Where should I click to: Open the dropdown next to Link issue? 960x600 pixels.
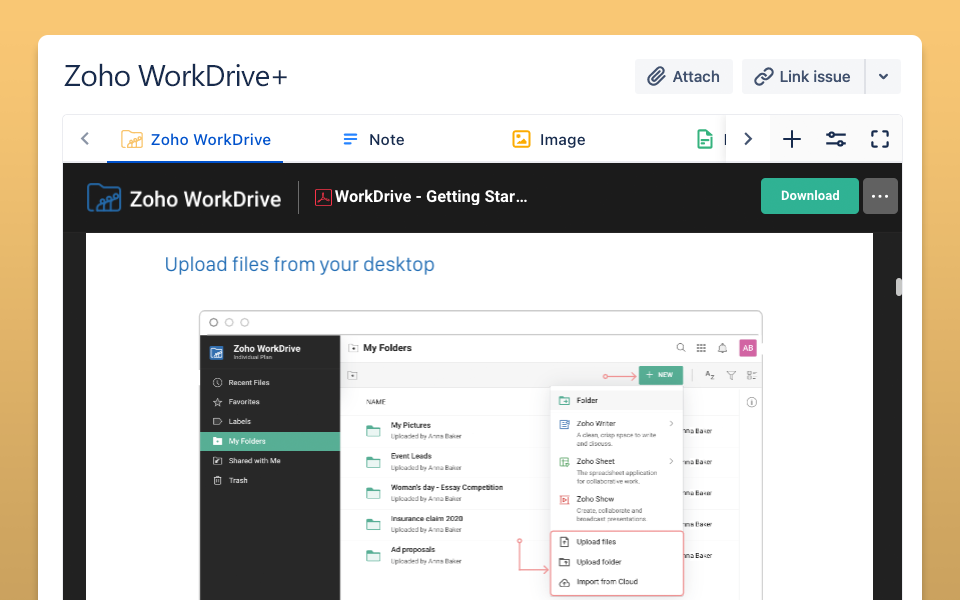[x=883, y=77]
